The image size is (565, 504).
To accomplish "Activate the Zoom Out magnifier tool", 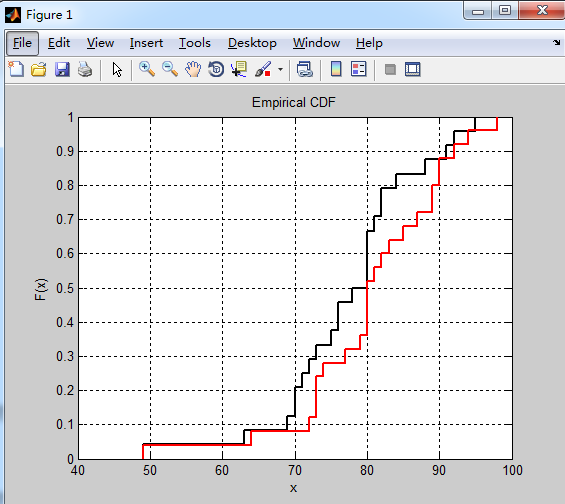I will coord(170,69).
